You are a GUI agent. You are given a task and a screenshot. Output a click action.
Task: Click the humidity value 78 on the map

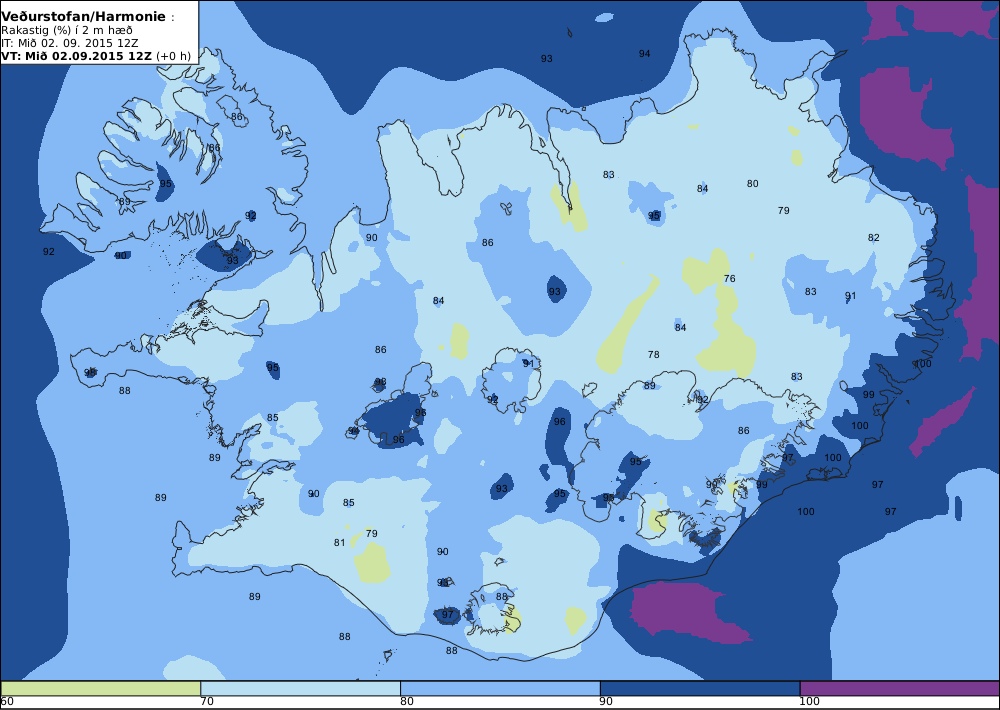tap(653, 354)
